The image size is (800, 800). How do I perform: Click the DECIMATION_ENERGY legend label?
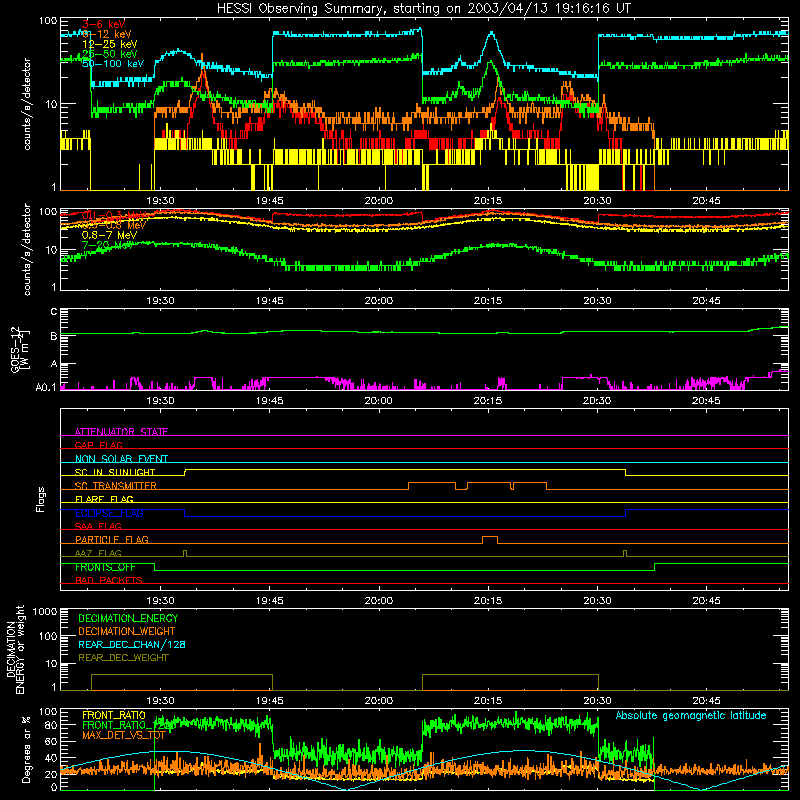(128, 618)
